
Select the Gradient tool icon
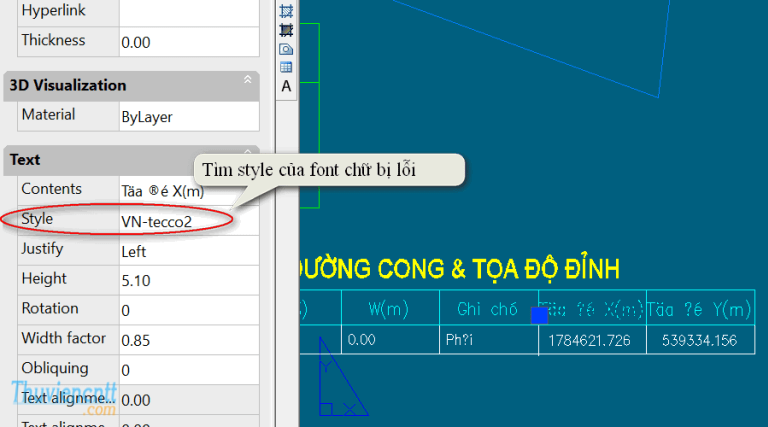[x=286, y=30]
